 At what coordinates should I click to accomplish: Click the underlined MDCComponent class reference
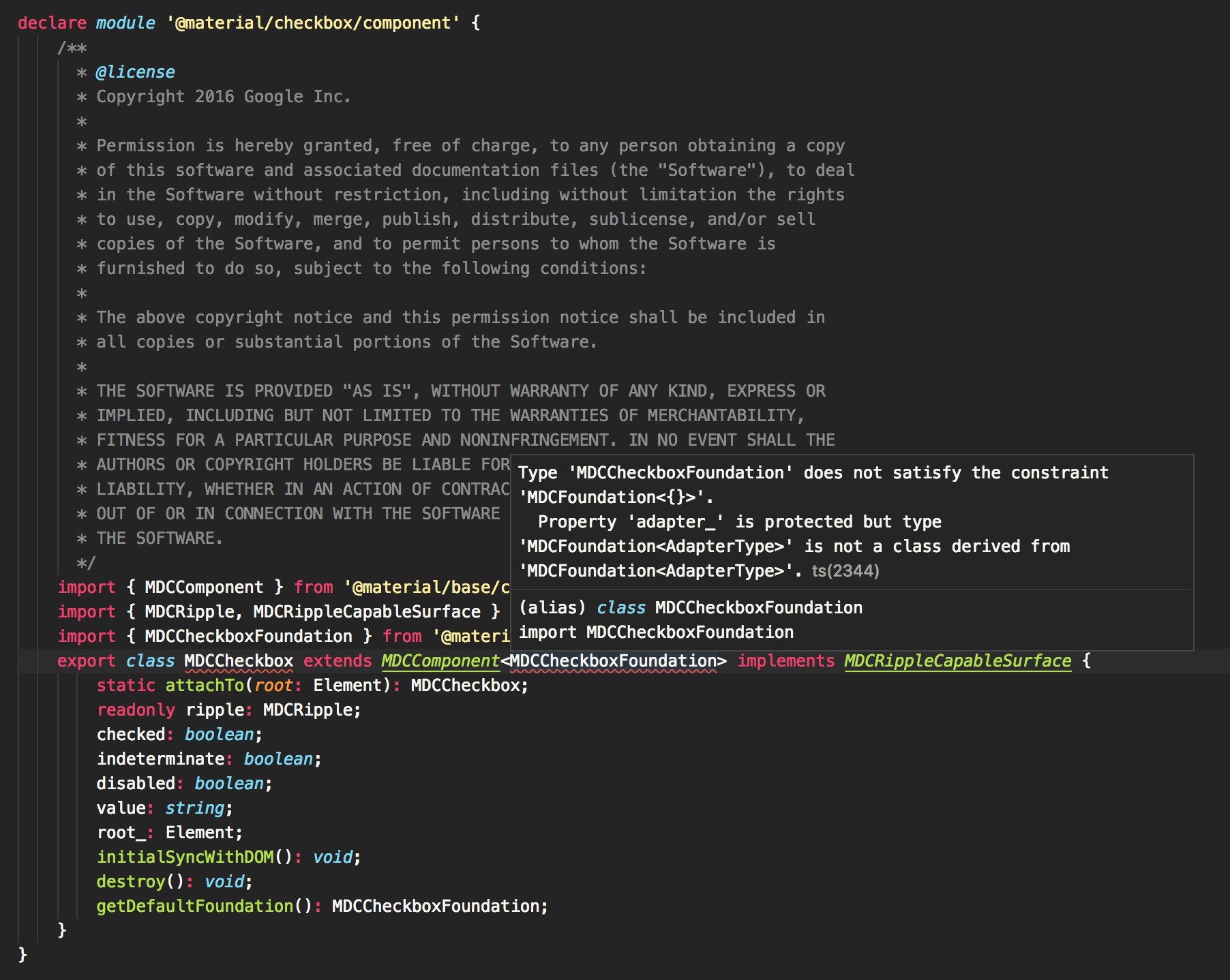(440, 660)
